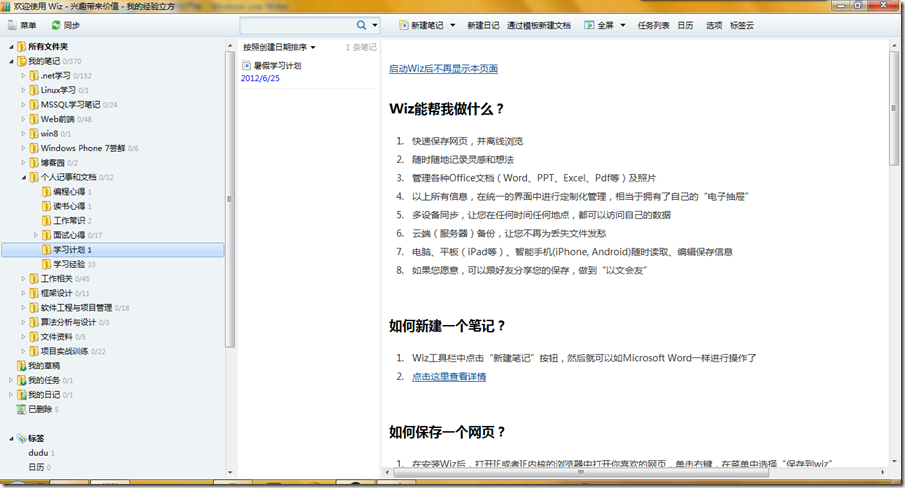This screenshot has width=905, height=488.
Task: Click the search magnifier icon
Action: [361, 25]
